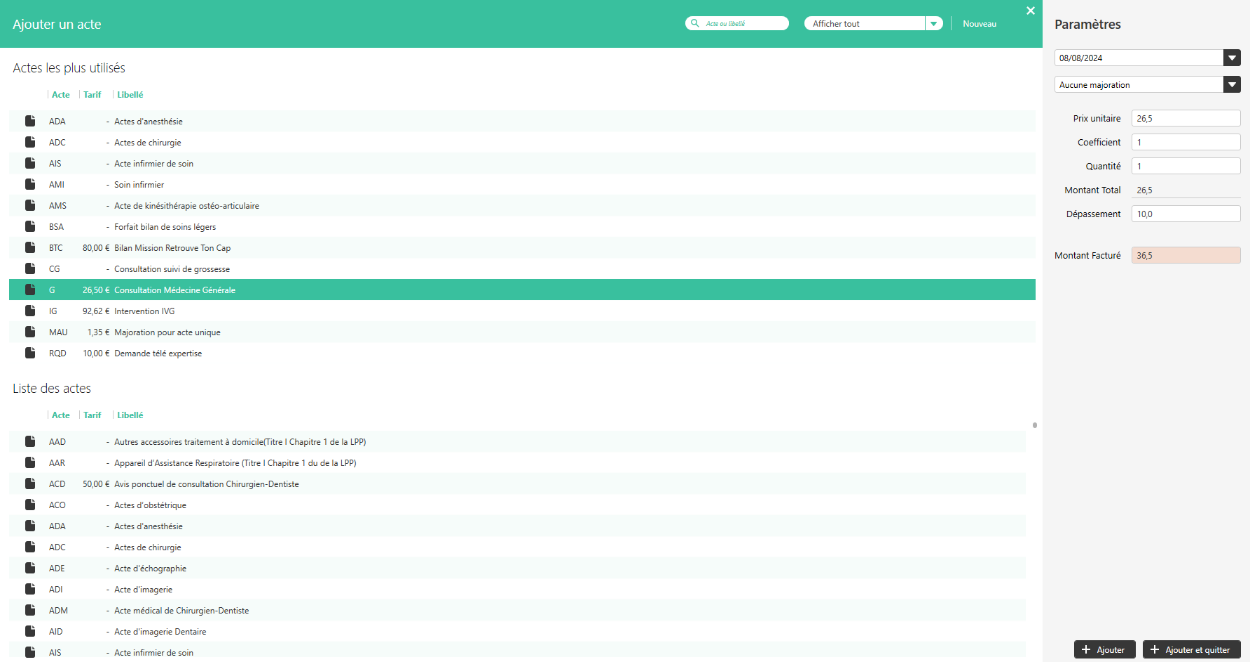Click the document icon for BTC row

coord(30,247)
